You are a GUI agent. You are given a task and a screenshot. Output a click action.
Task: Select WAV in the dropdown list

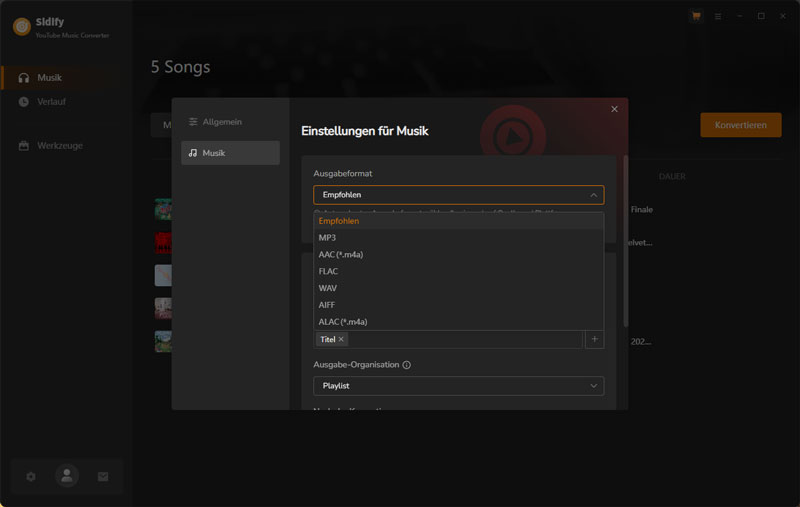click(x=328, y=288)
